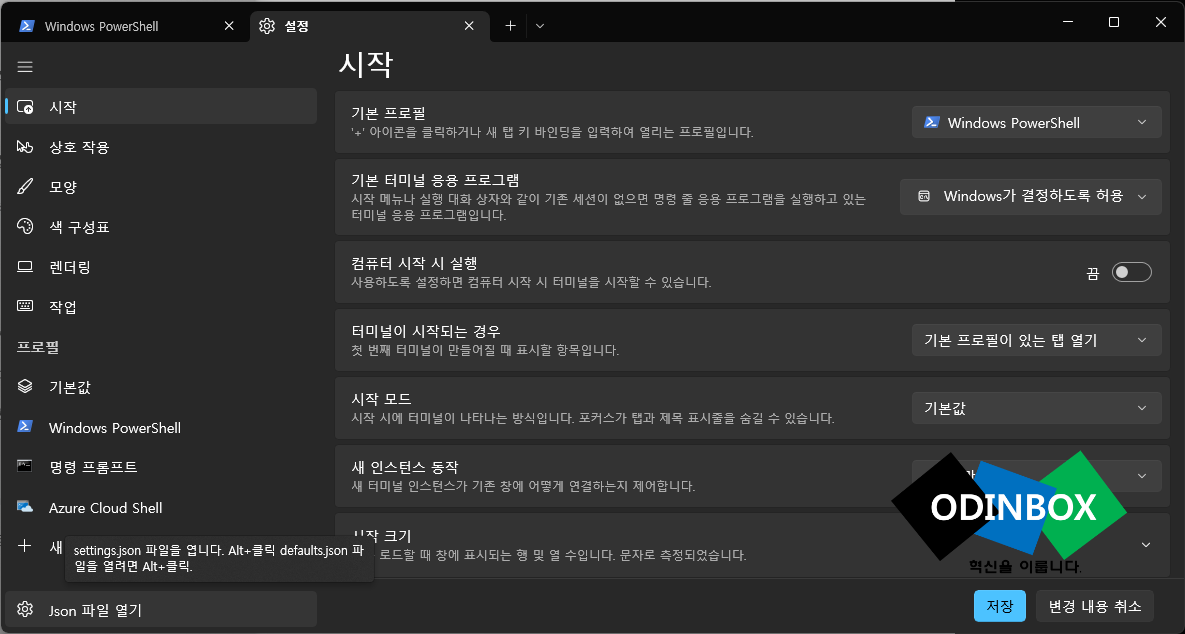
Task: Open the 새 인스턴스 동작 dropdown chevron
Action: tap(1142, 476)
